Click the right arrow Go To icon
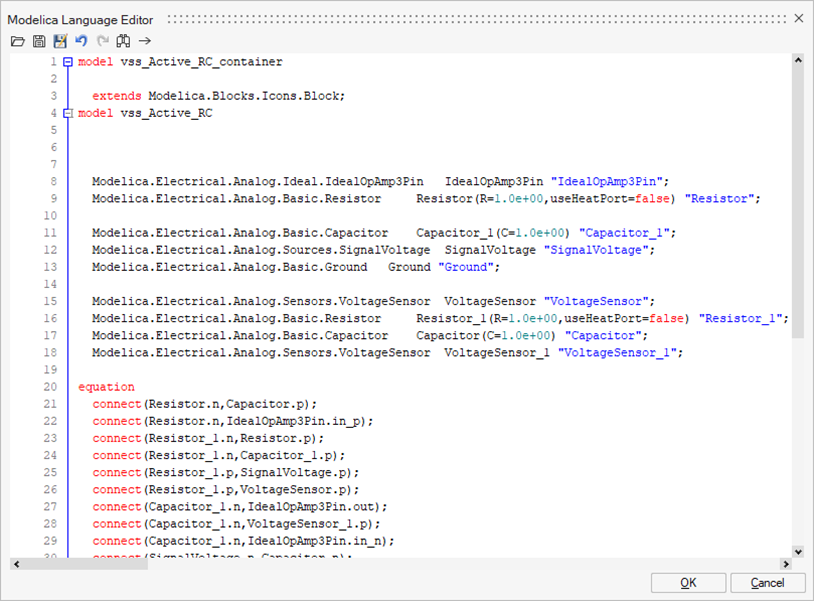814x601 pixels. click(x=145, y=41)
